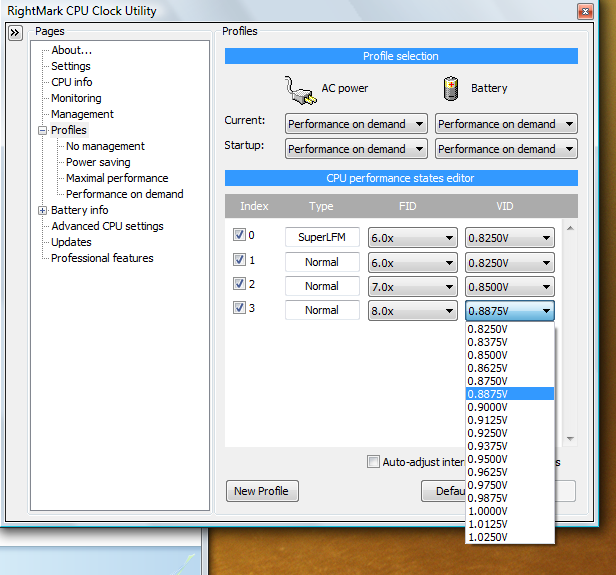Open the FID dropdown for index 0
The width and height of the screenshot is (616, 575).
click(412, 238)
